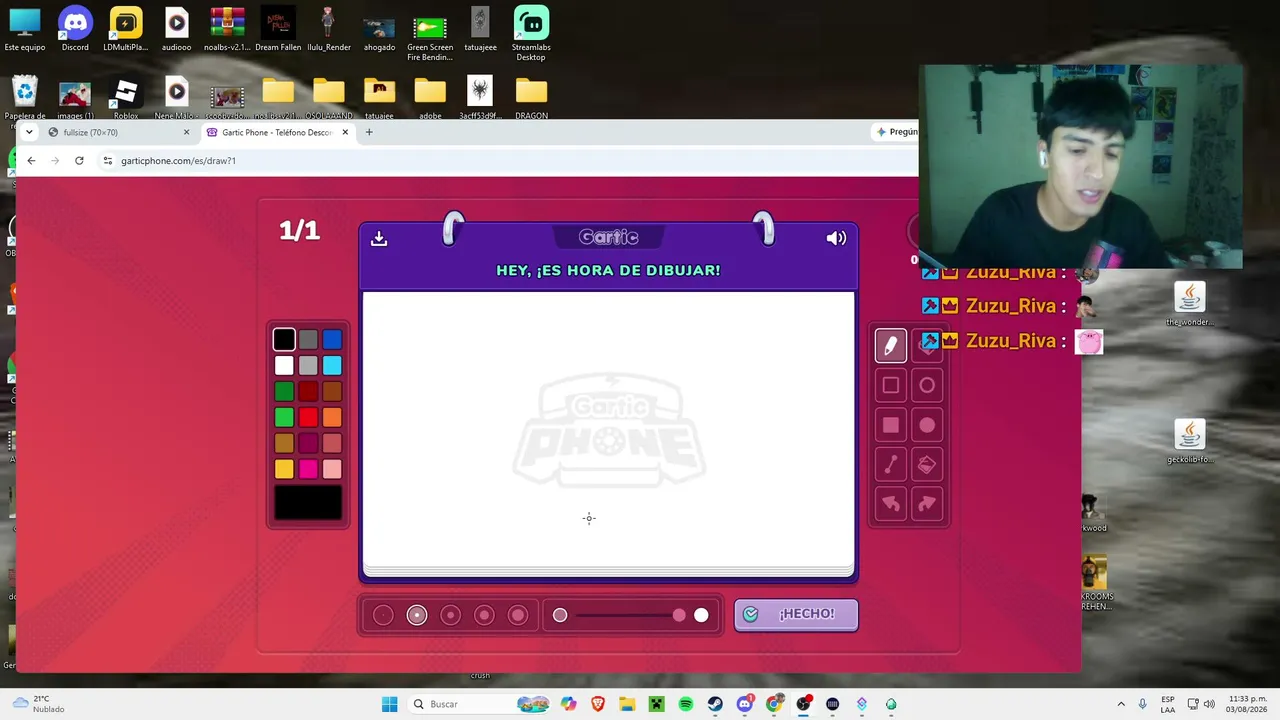Viewport: 1280px width, 720px height.
Task: Pick the hot pink color swatch
Action: [308, 469]
